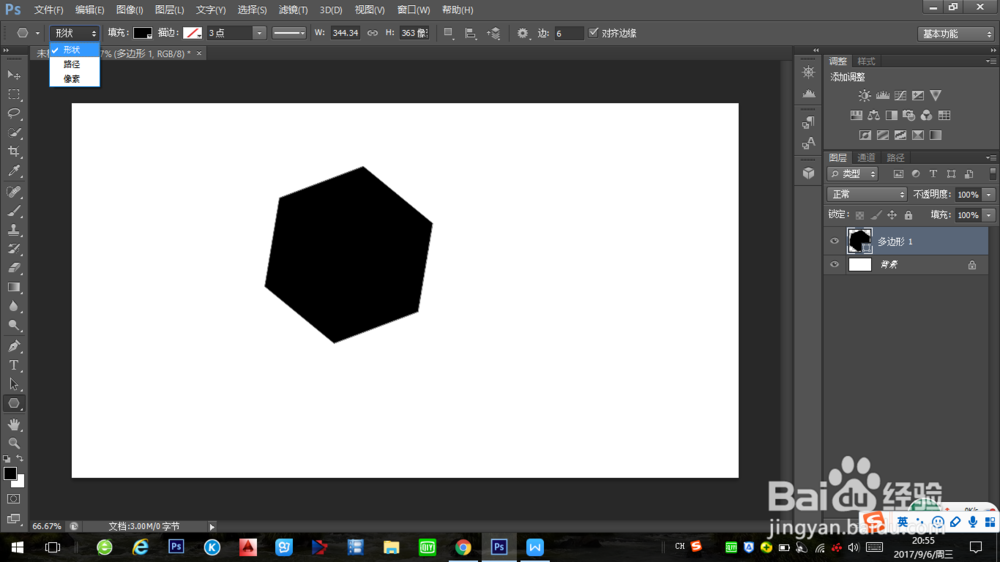
Task: Click the black fill color swatch
Action: 142,33
